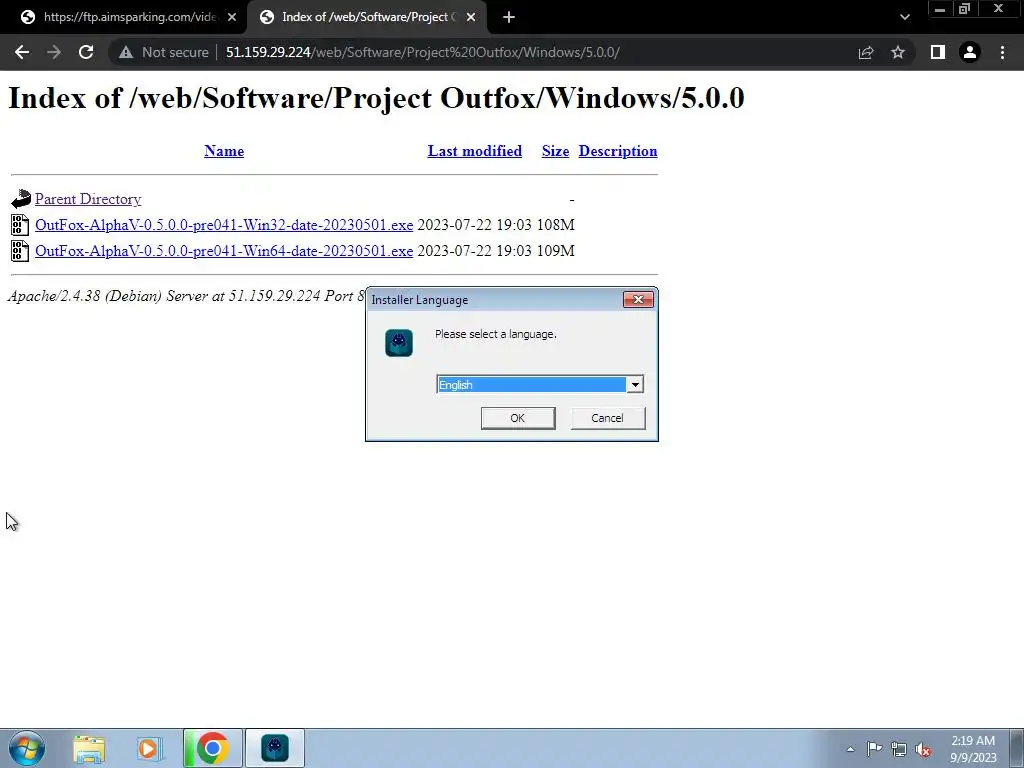The width and height of the screenshot is (1024, 768).
Task: Click the Win32 file's 2023-07-22 19:03 date
Action: (475, 225)
